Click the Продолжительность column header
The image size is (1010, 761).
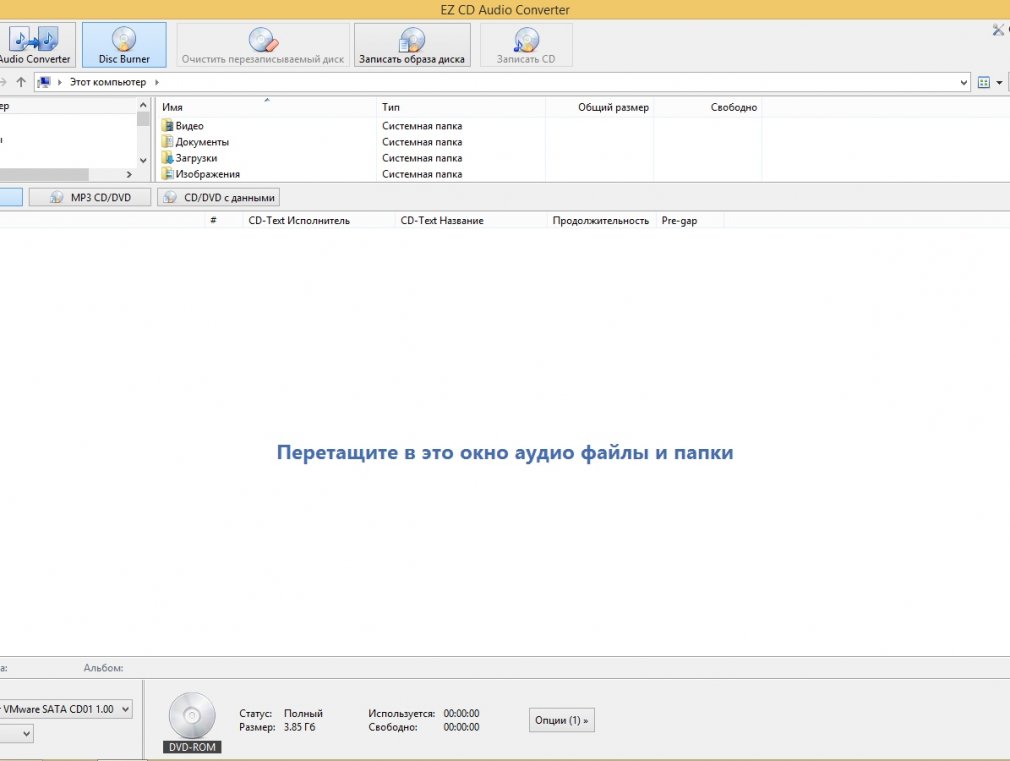point(600,220)
